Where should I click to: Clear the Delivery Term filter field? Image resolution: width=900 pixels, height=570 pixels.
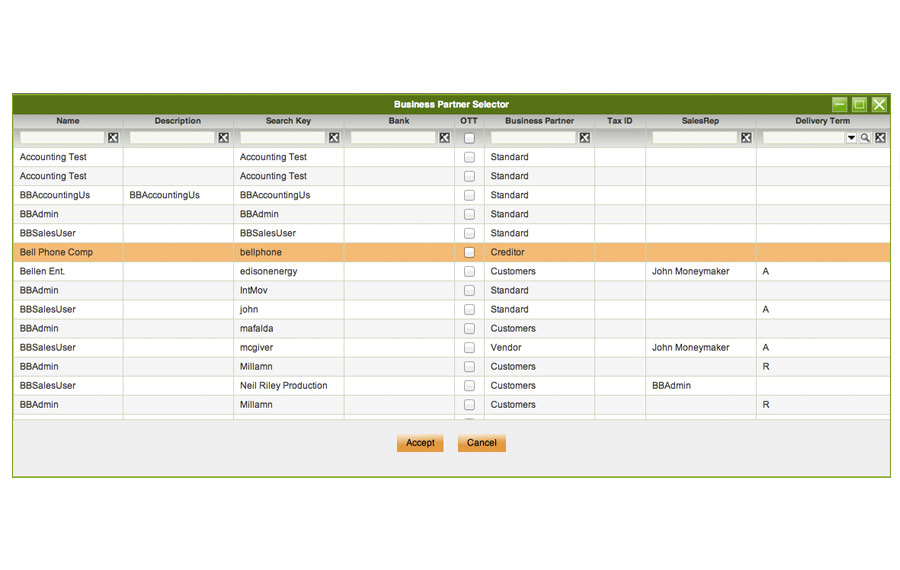point(880,138)
